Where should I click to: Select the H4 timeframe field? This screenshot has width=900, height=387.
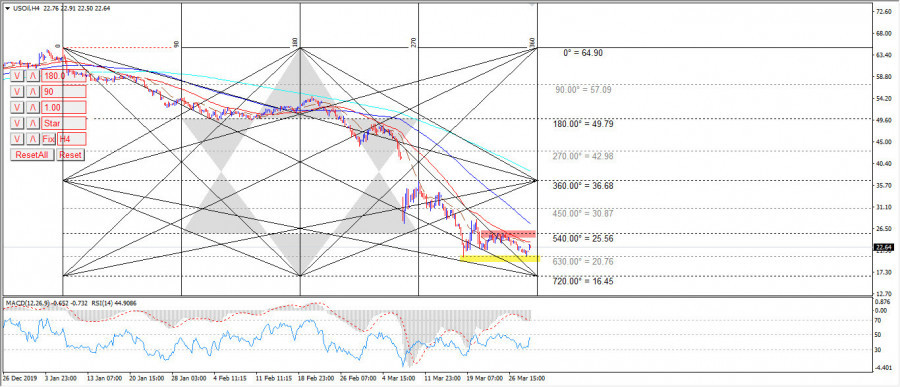point(71,138)
